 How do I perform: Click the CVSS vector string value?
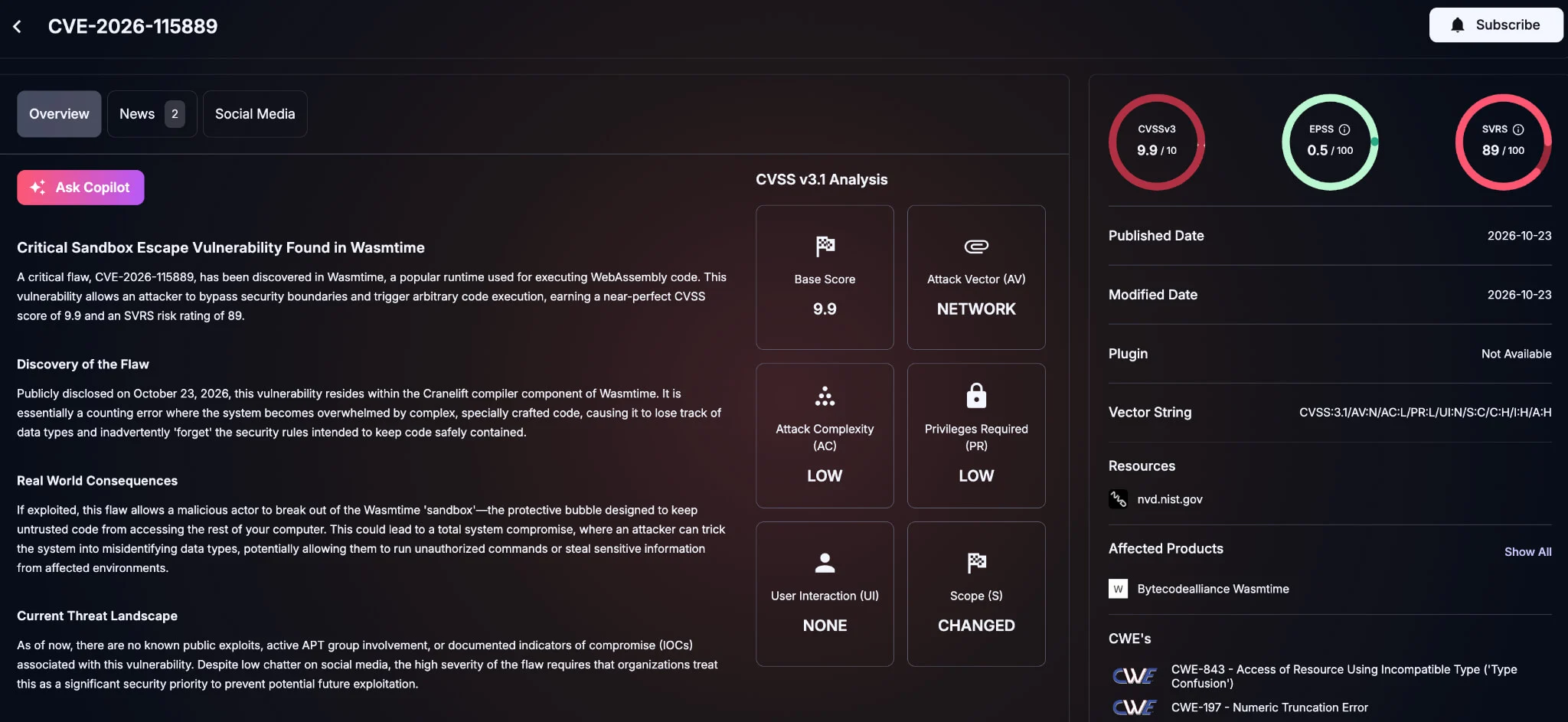[x=1425, y=413]
